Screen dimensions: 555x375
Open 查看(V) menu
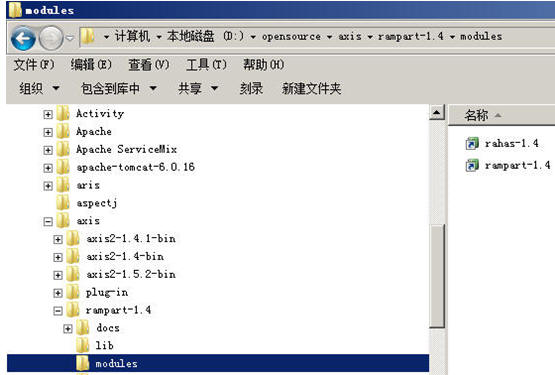click(149, 65)
